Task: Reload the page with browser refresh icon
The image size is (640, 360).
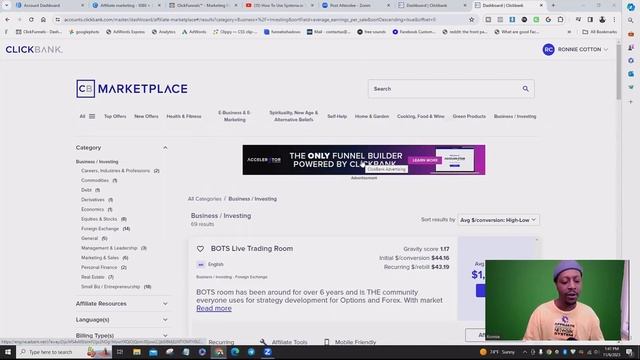Action: (x=31, y=19)
